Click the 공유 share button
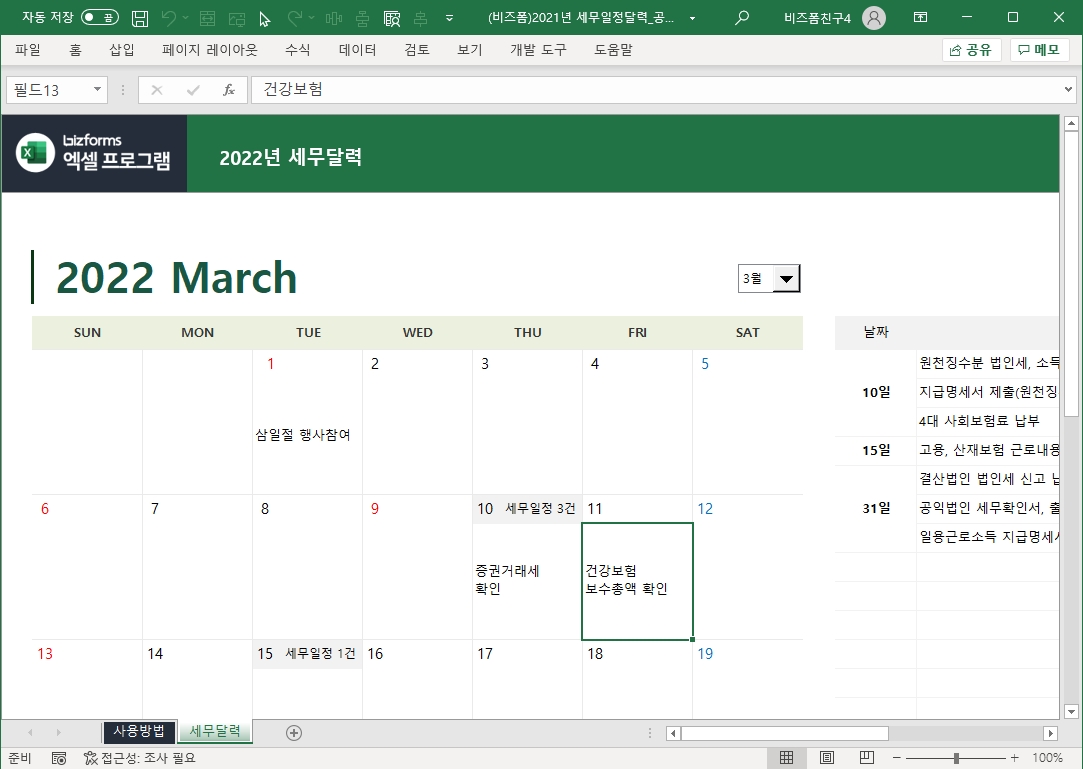1083x769 pixels. pos(971,50)
